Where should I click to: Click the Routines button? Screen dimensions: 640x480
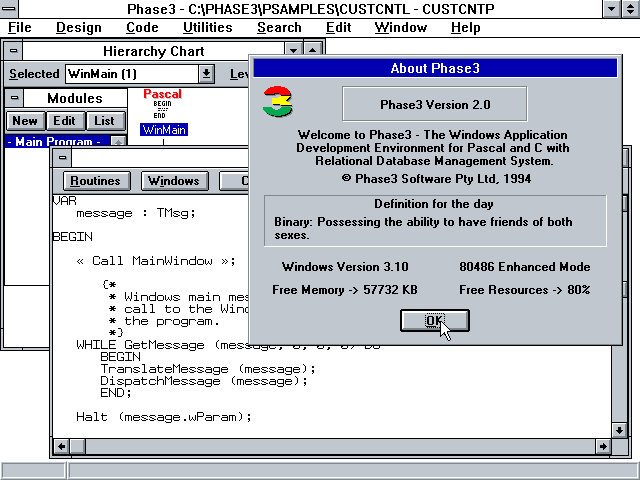coord(96,181)
